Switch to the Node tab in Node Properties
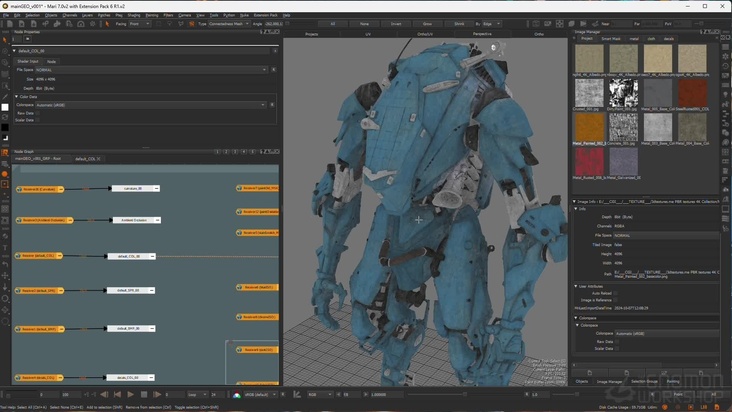 point(51,62)
